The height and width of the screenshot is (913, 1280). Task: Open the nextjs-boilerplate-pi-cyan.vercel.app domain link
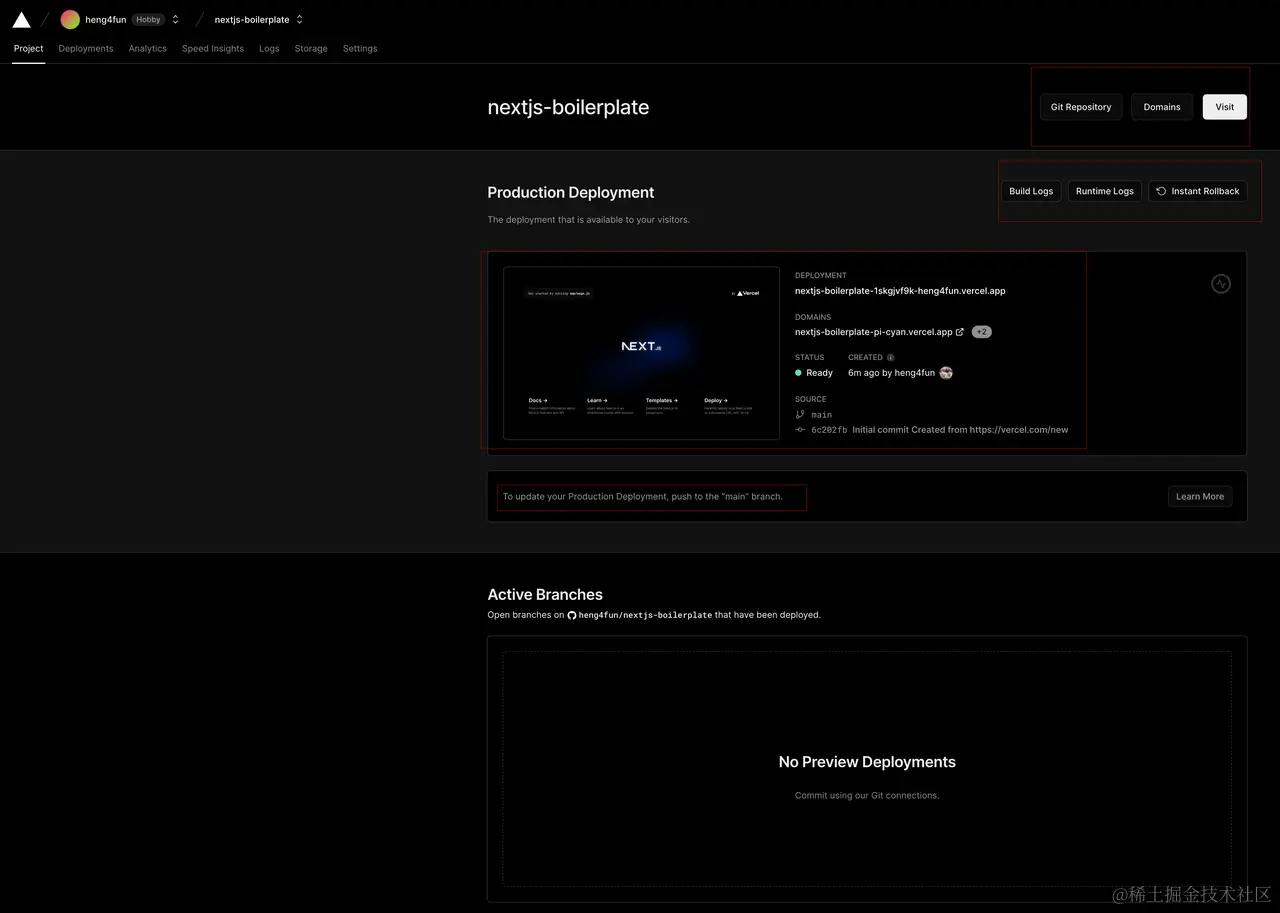tap(874, 332)
